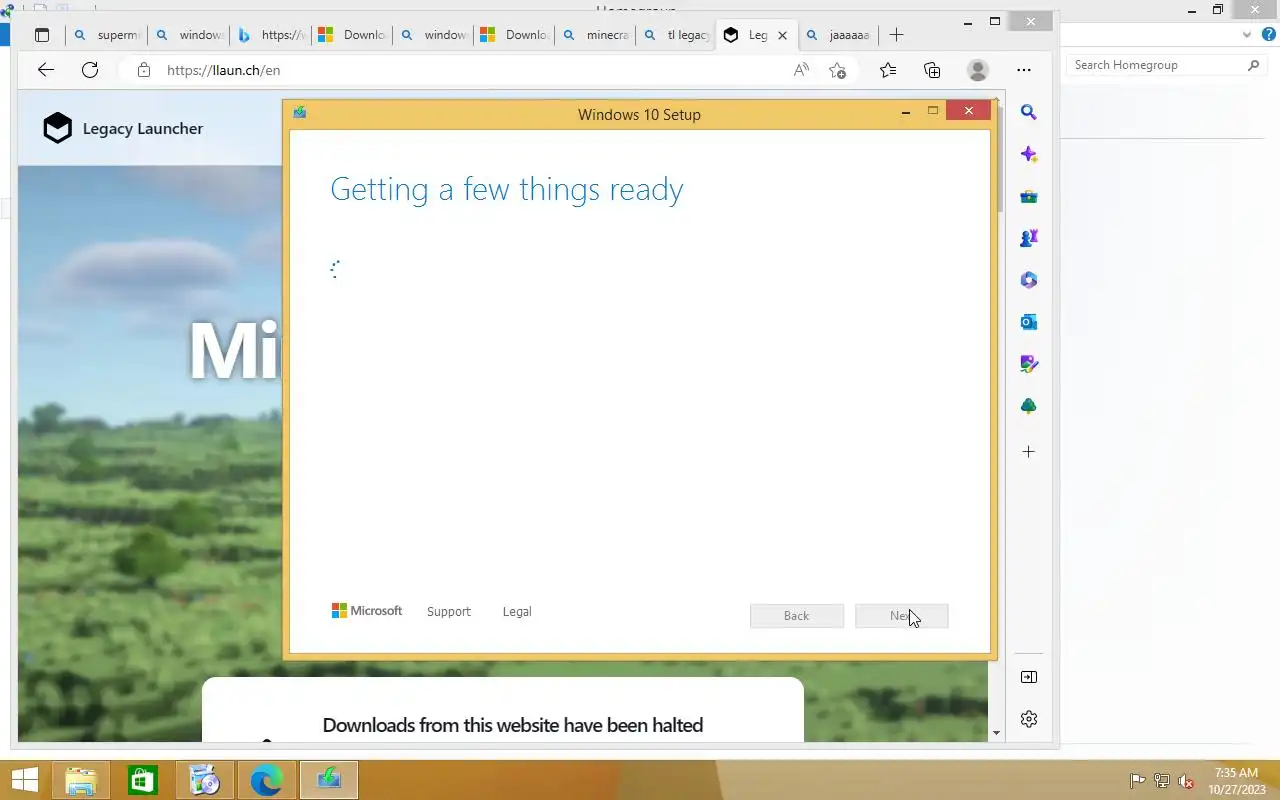The width and height of the screenshot is (1280, 800).
Task: Switch to the 'superm' search tab
Action: click(x=106, y=35)
